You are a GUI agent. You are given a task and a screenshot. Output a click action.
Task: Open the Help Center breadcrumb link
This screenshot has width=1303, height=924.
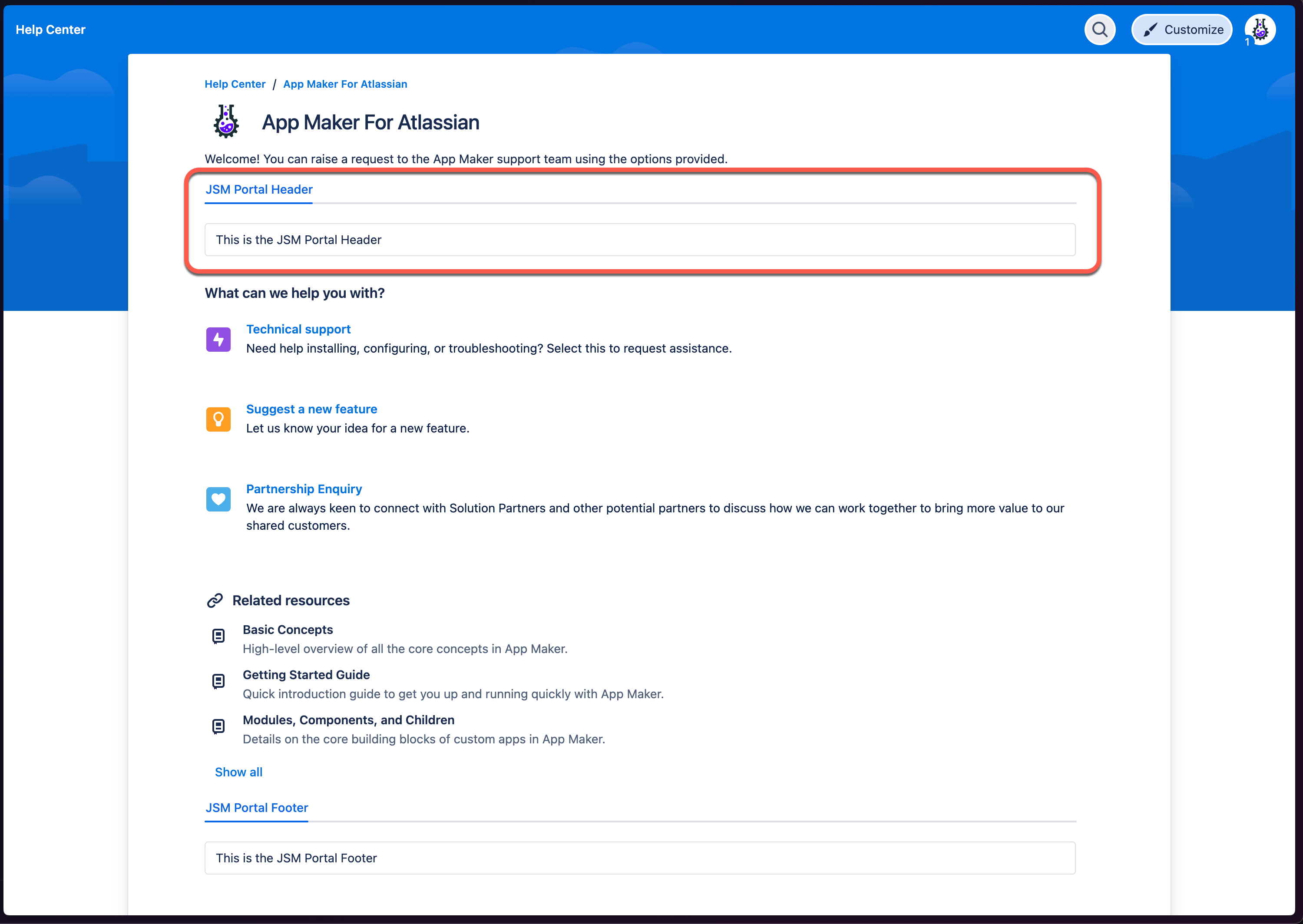pyautogui.click(x=235, y=84)
